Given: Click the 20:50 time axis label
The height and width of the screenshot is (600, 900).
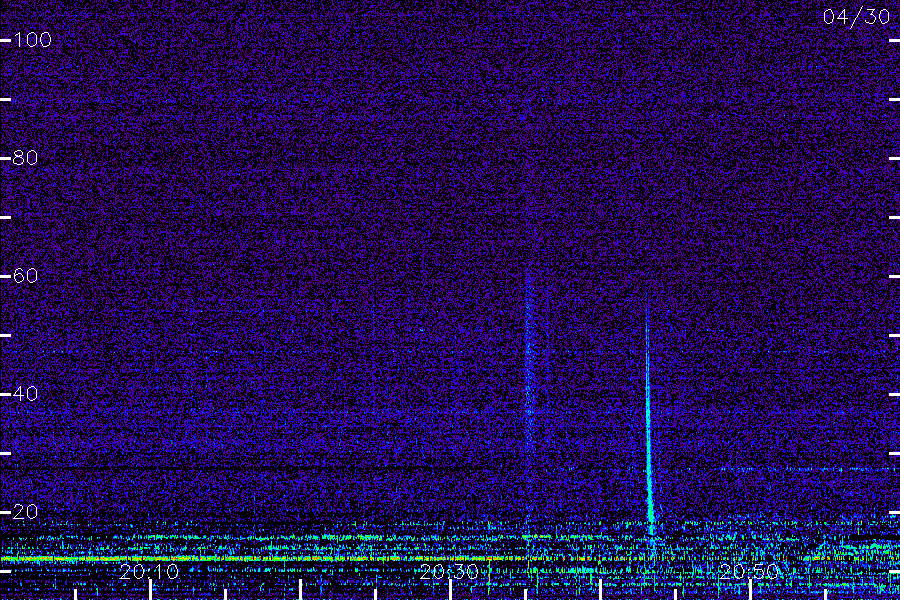Looking at the screenshot, I should coord(749,571).
